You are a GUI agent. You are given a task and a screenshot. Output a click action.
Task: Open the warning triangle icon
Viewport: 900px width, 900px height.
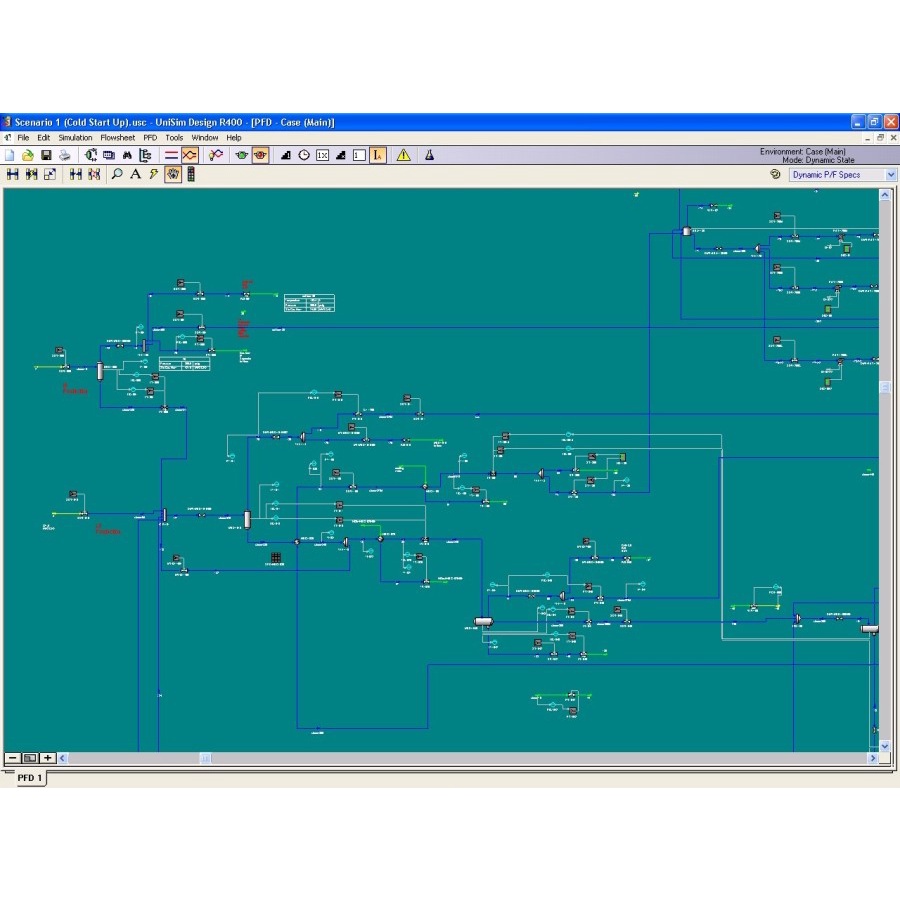[x=404, y=155]
